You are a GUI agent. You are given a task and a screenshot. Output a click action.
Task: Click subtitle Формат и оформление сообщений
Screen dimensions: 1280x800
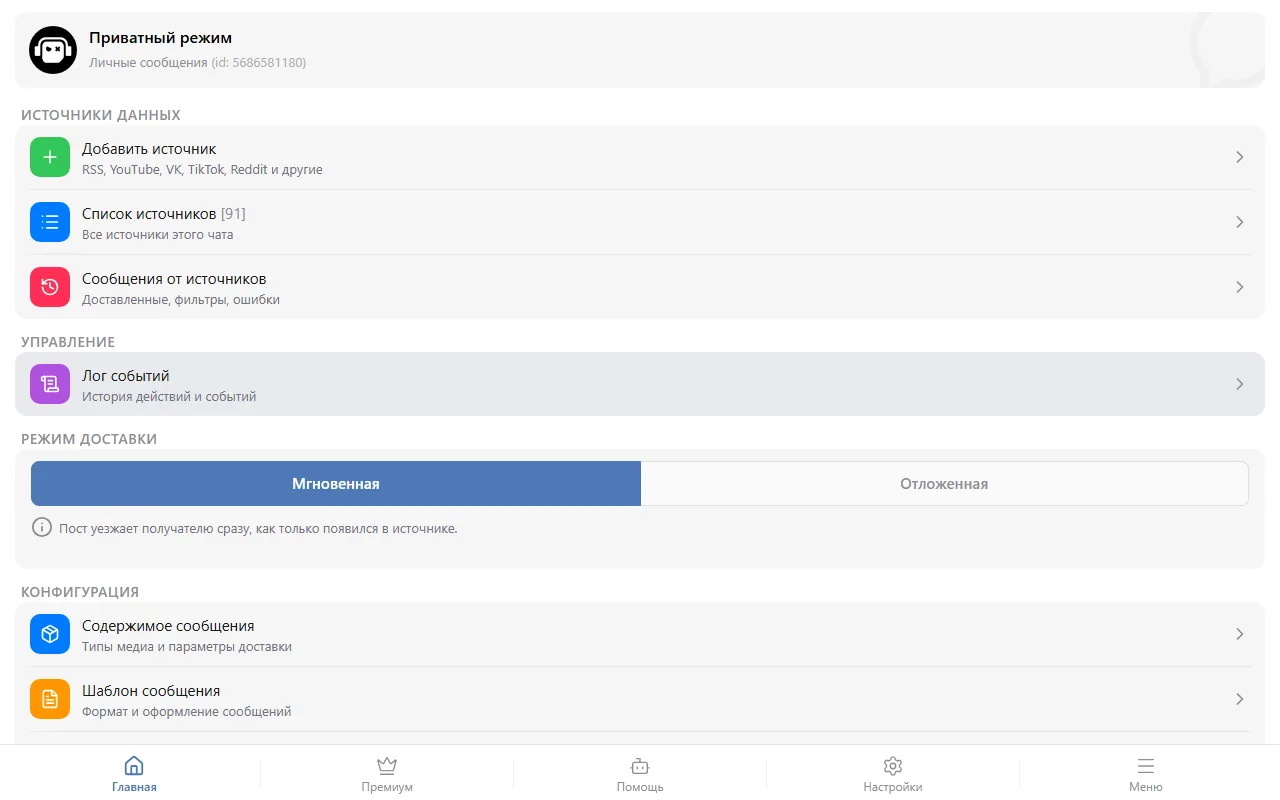coord(186,712)
